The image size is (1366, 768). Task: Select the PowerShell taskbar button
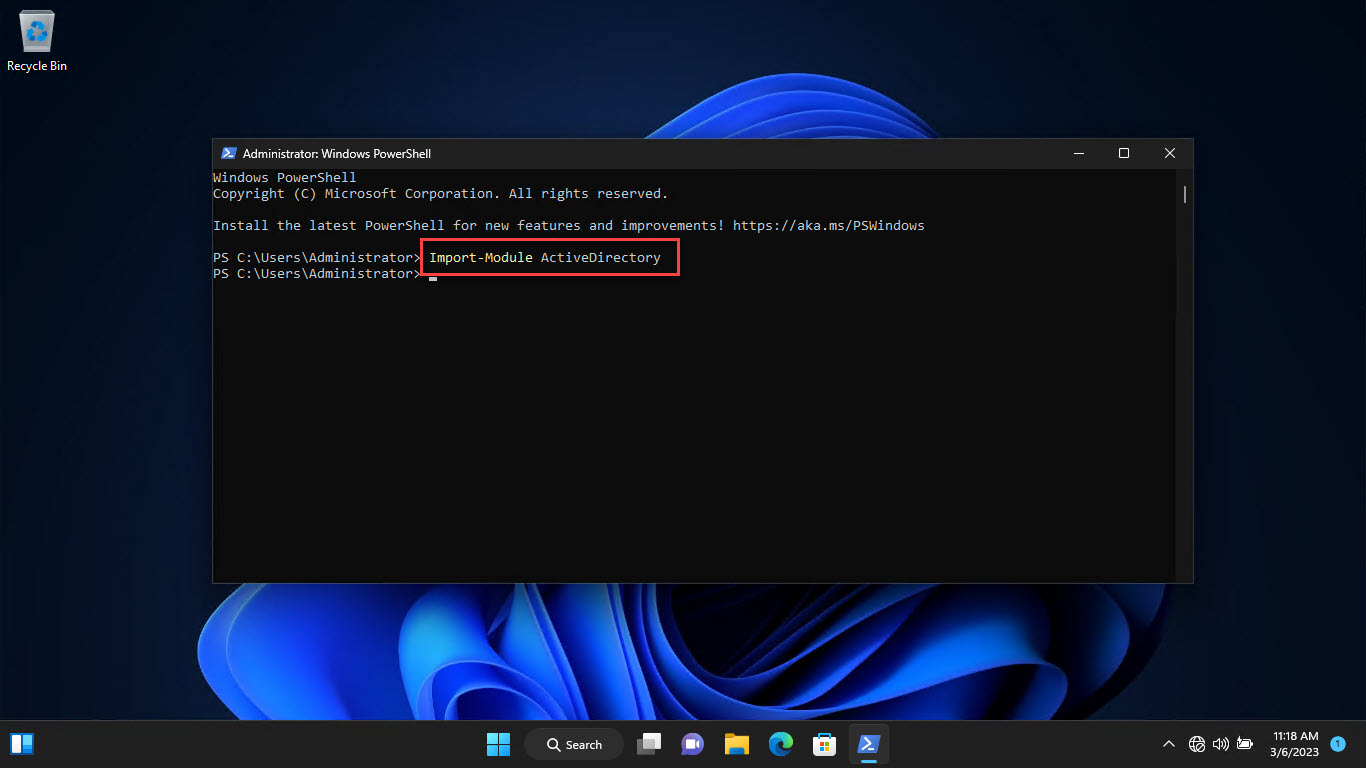(x=868, y=744)
